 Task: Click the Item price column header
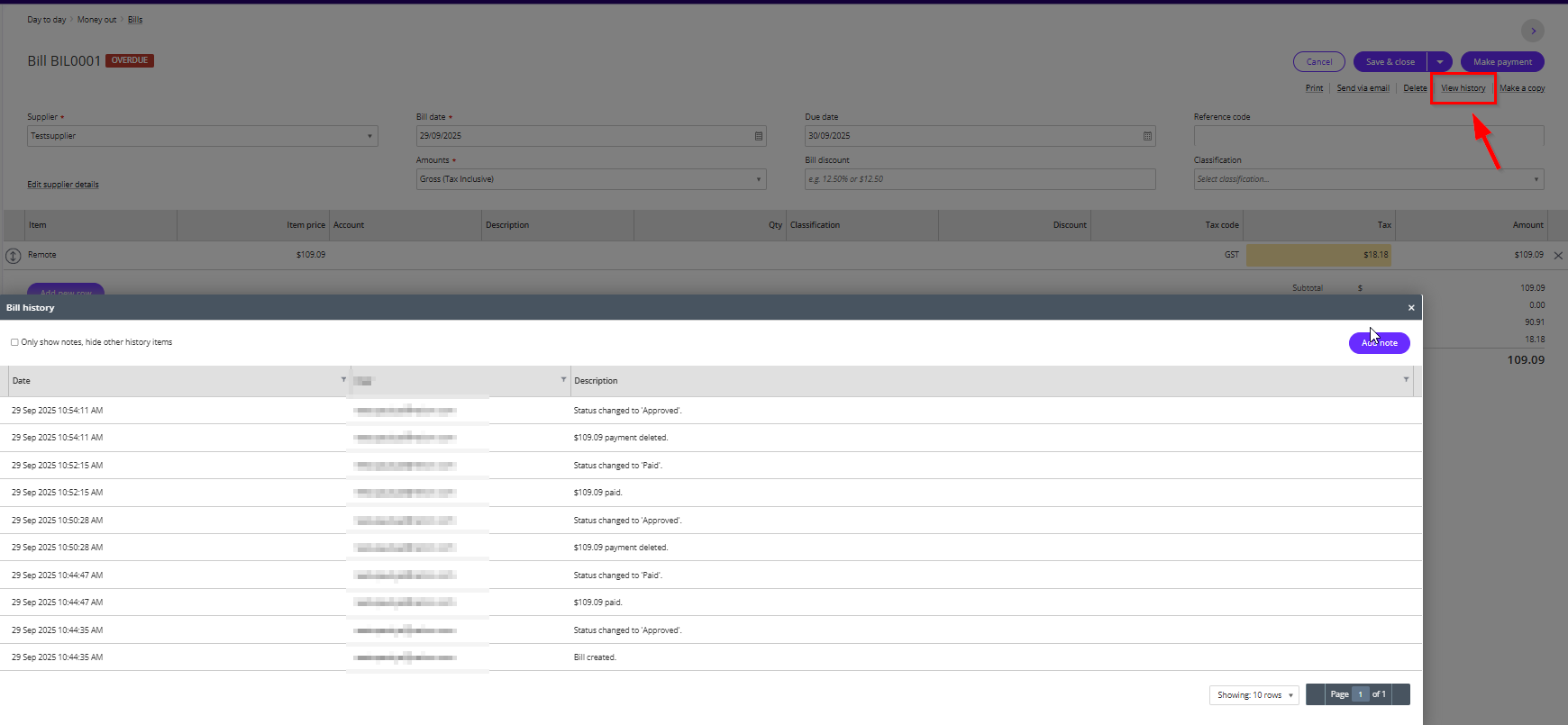(305, 225)
